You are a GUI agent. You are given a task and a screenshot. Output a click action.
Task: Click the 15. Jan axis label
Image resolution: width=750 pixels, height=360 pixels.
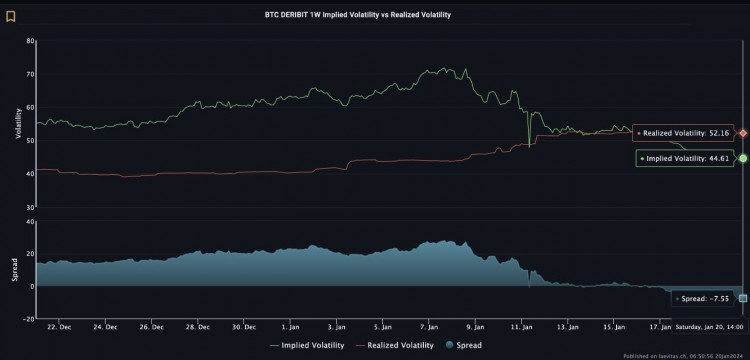(615, 327)
